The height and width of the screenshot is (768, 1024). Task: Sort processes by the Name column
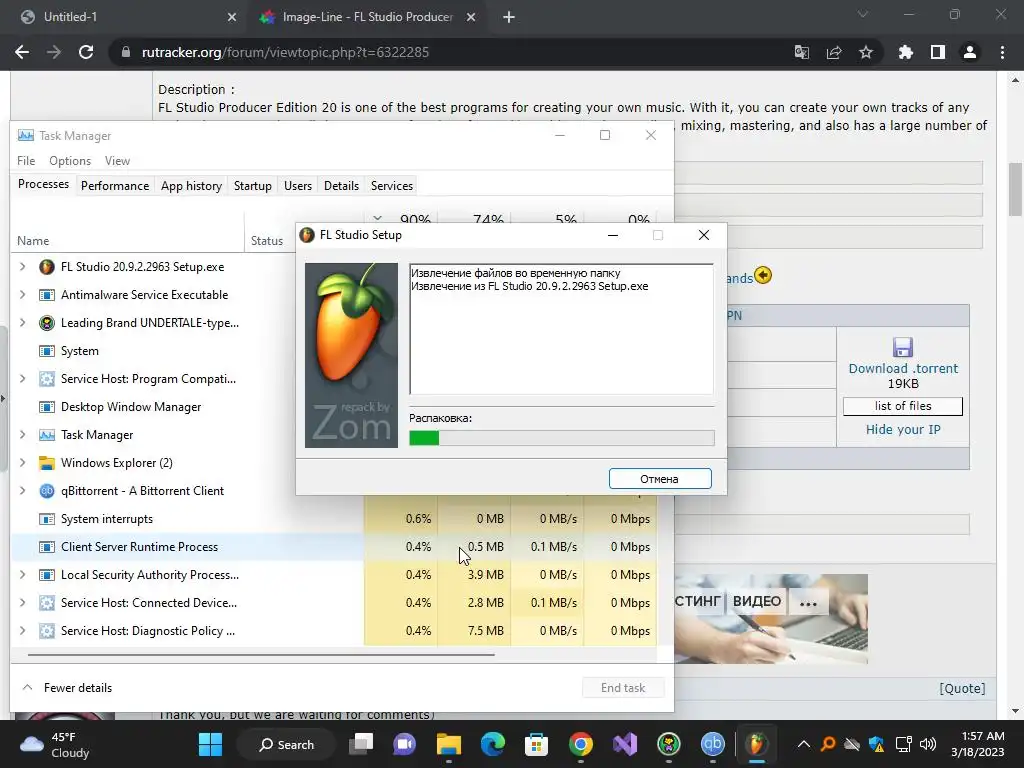pos(33,240)
